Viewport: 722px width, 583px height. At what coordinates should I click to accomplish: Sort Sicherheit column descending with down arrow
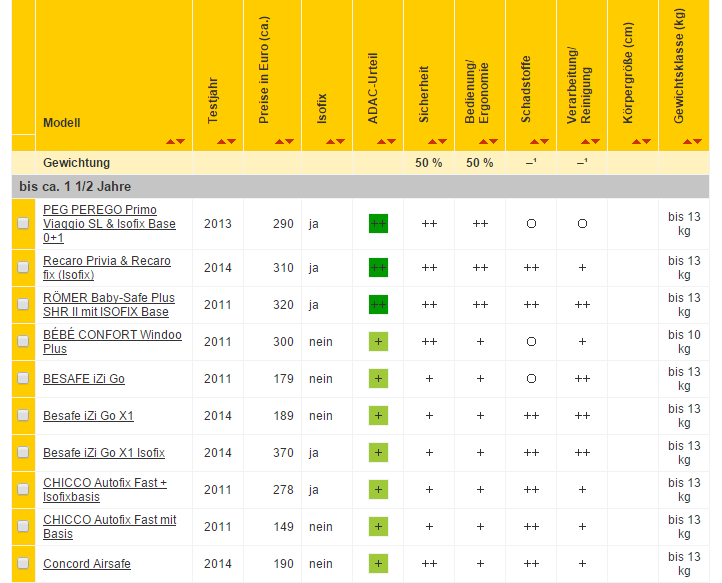point(443,142)
